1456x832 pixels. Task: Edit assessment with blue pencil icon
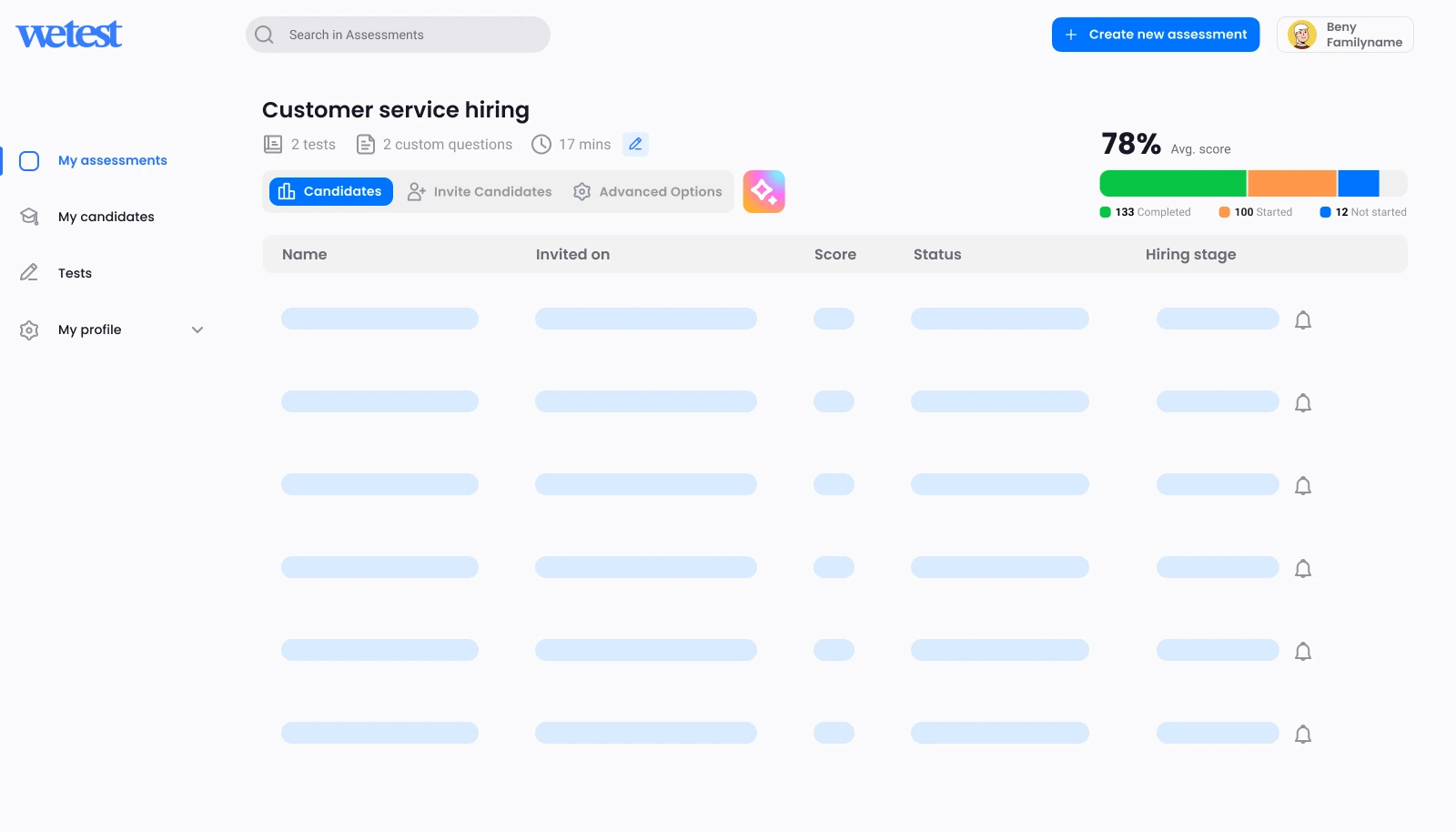[x=635, y=144]
